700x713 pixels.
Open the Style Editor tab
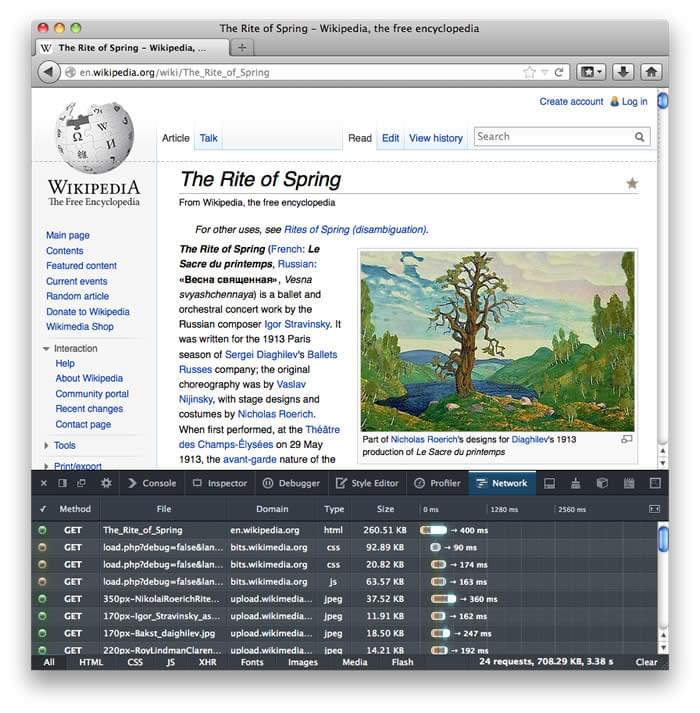(x=366, y=483)
